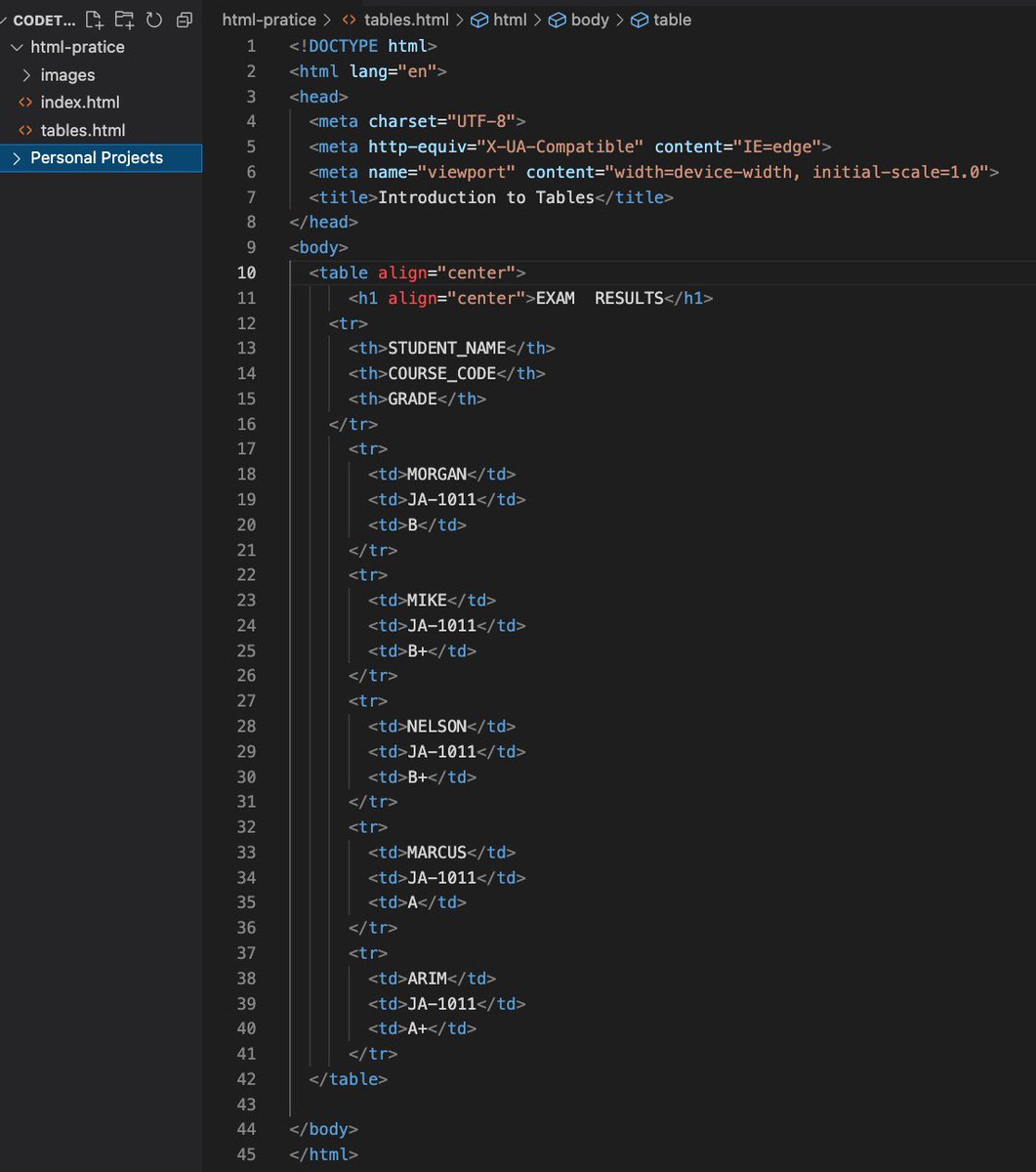The height and width of the screenshot is (1172, 1036).
Task: Click the closing </html> tag
Action: tap(324, 1154)
